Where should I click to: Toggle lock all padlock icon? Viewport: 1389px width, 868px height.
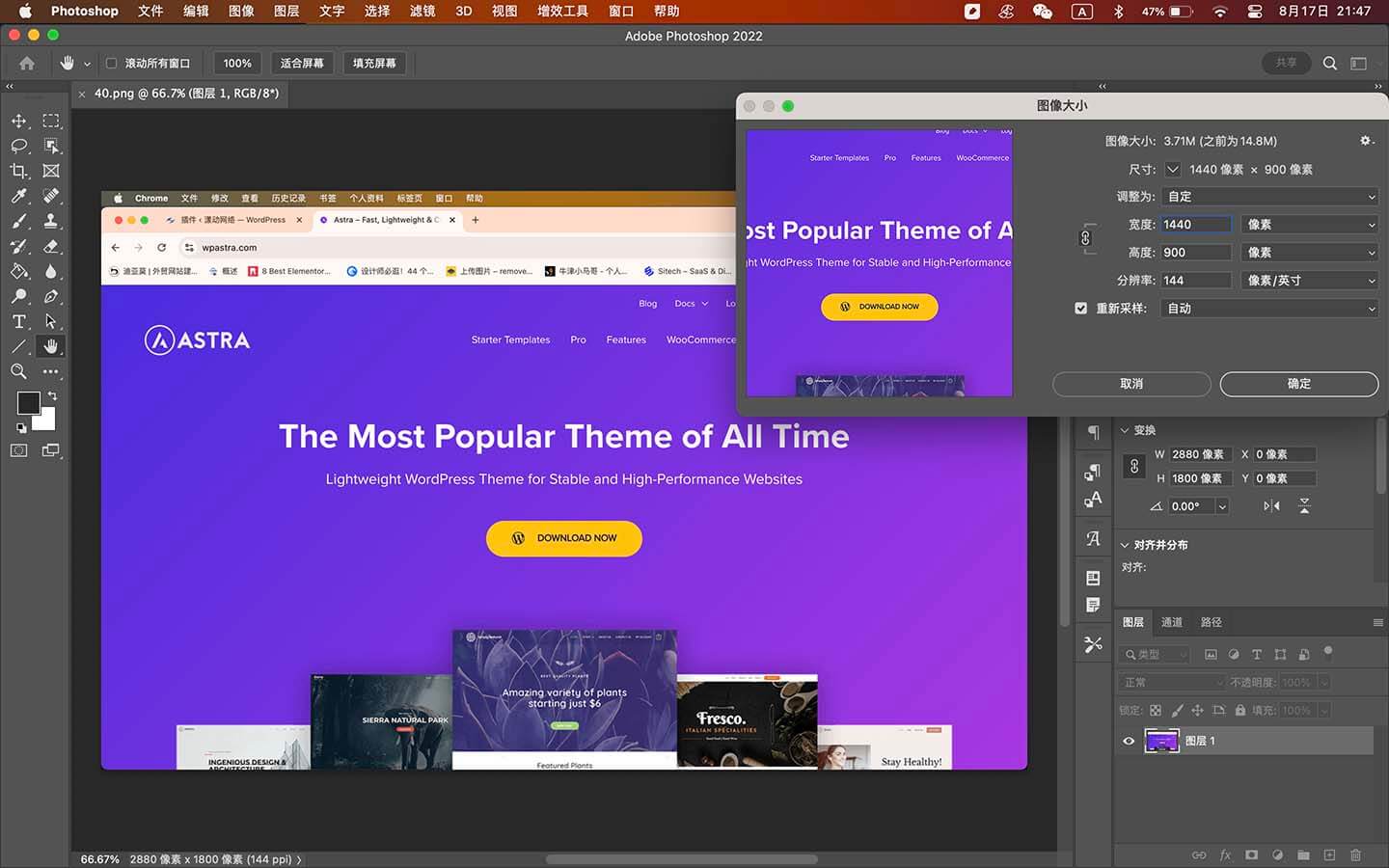coord(1239,710)
